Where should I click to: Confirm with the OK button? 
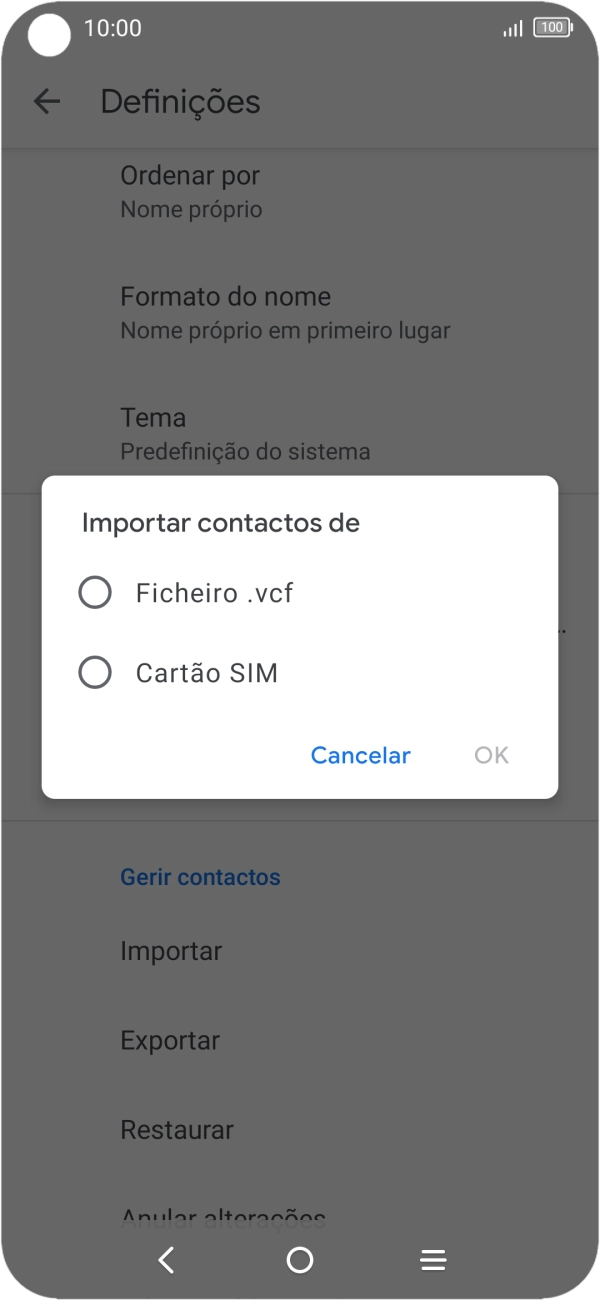click(x=491, y=755)
